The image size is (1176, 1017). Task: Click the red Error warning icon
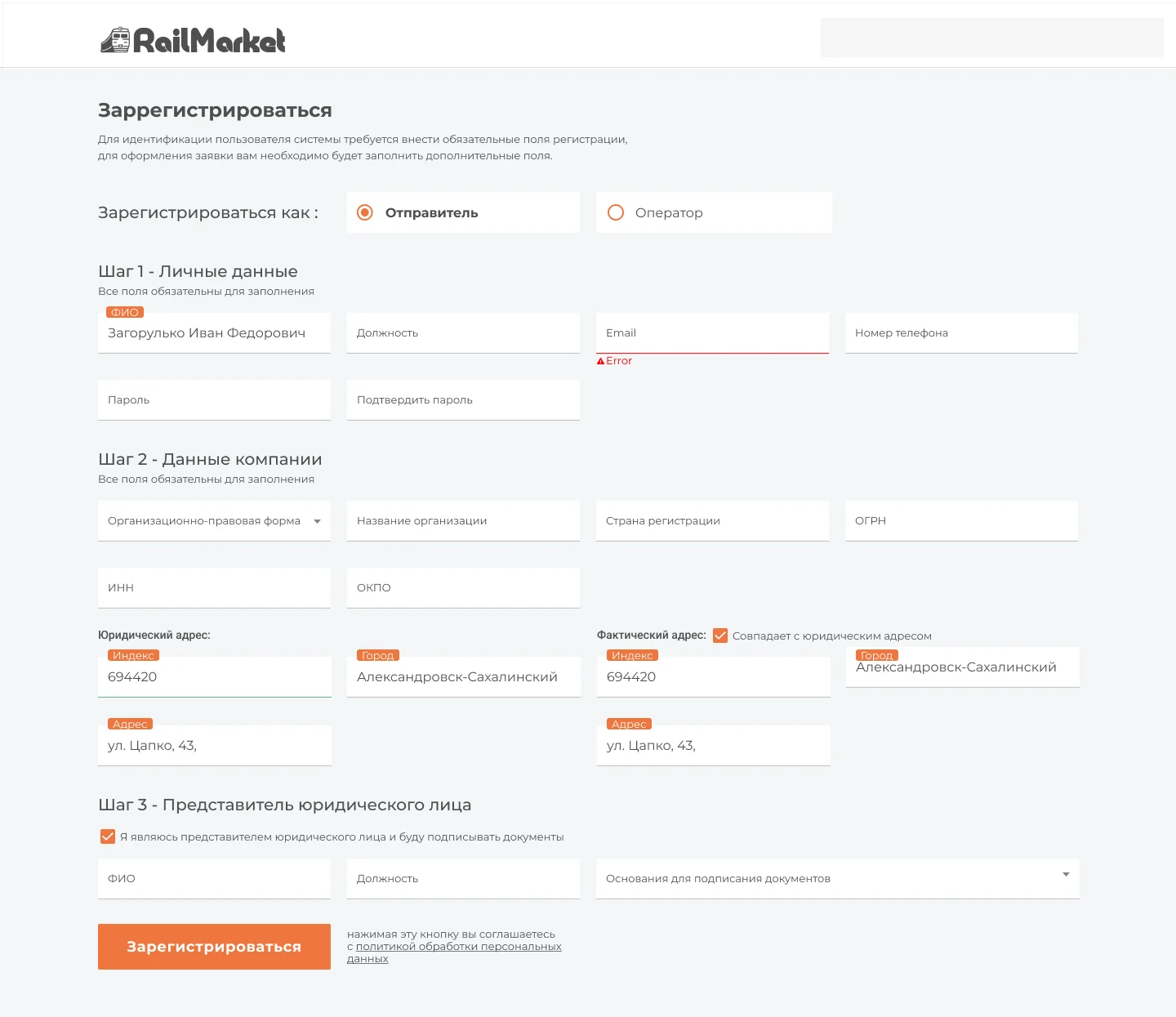coord(601,361)
